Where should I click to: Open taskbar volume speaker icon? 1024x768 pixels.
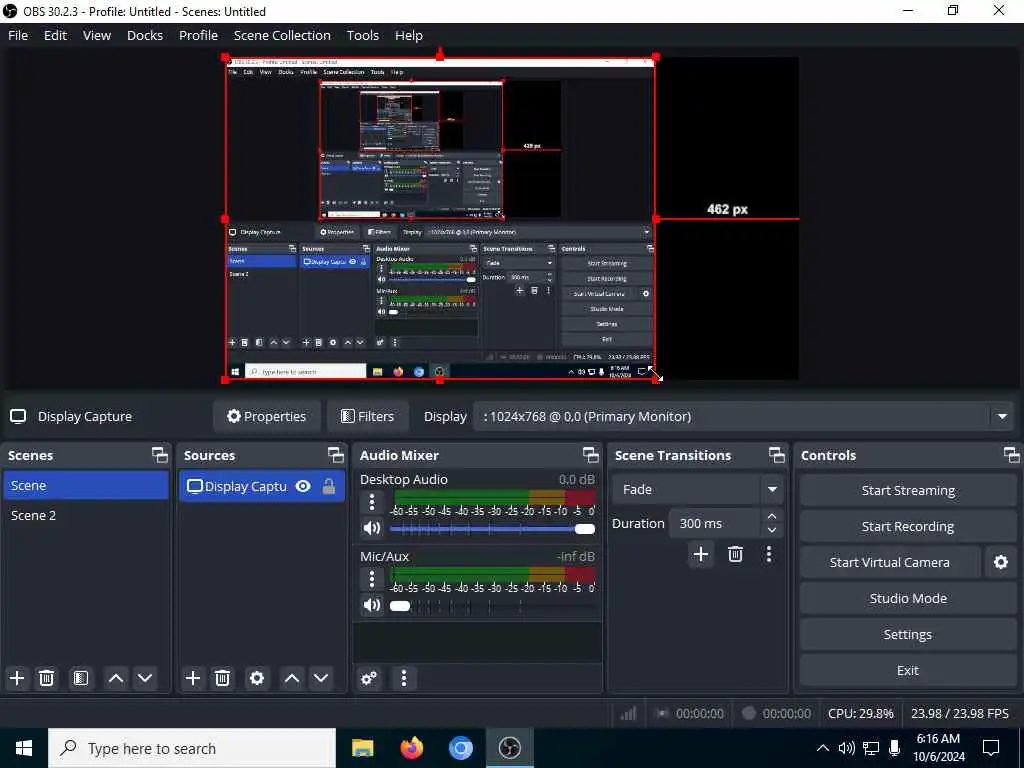pyautogui.click(x=846, y=748)
